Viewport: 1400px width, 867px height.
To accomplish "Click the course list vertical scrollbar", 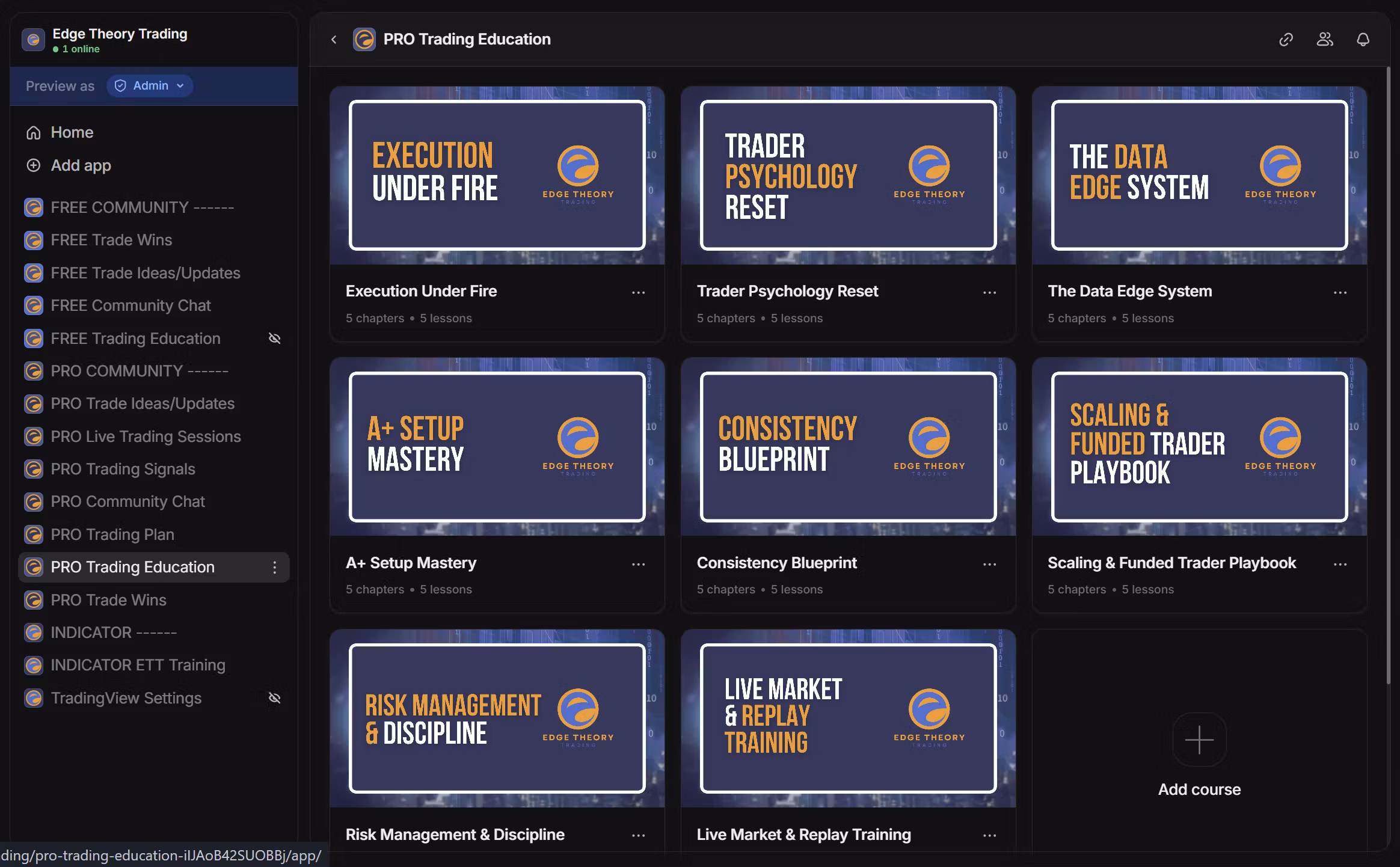I will tap(1388, 376).
